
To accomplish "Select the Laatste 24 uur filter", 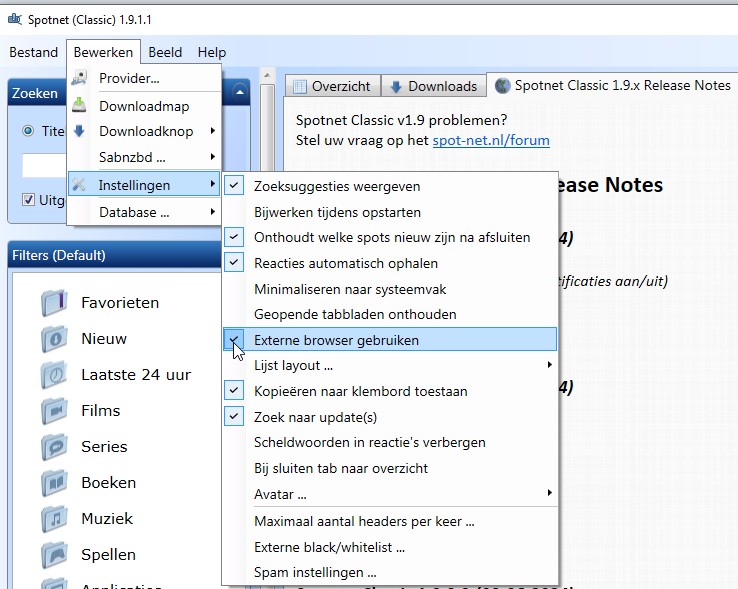I will (136, 375).
